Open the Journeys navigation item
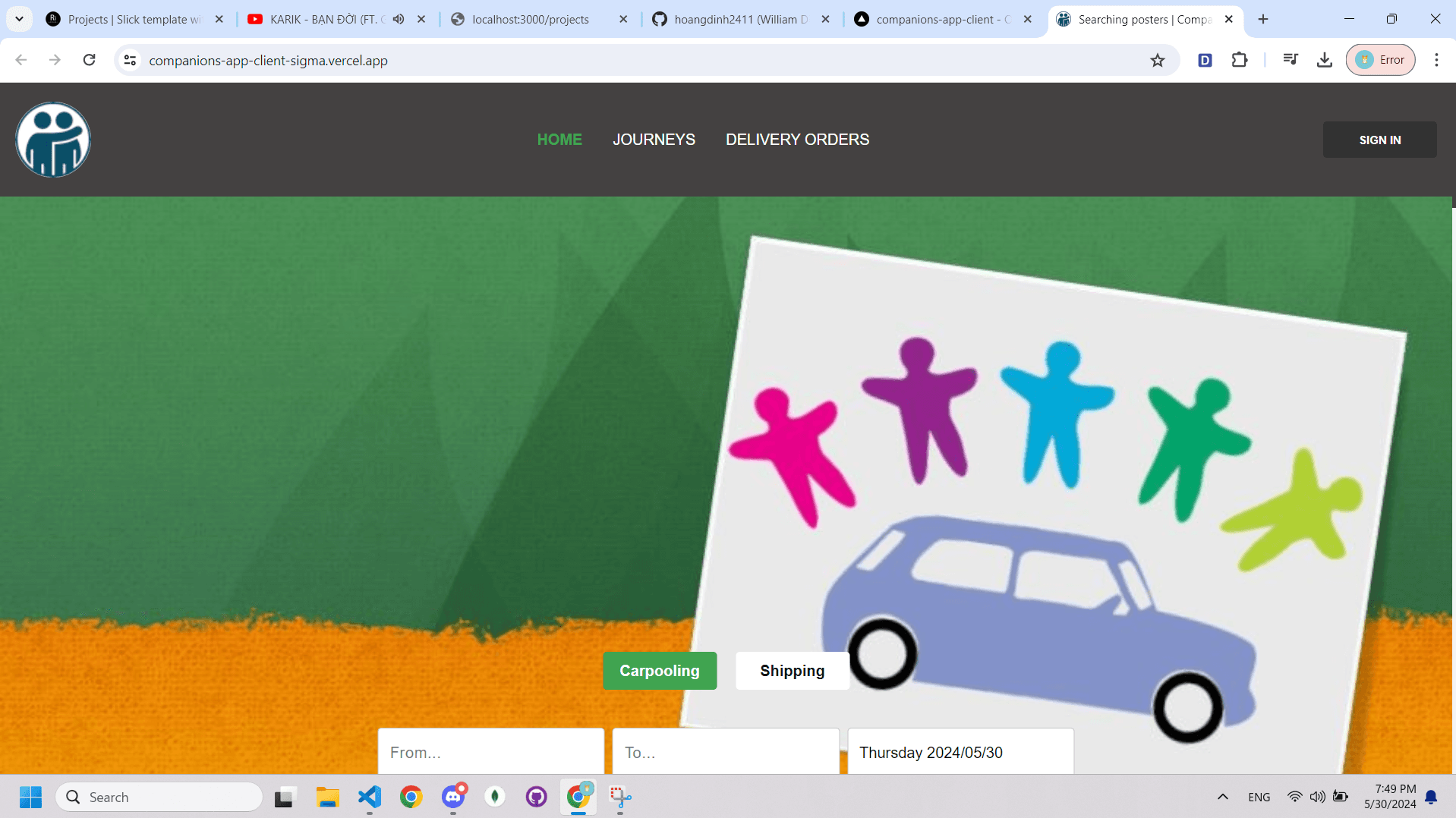1456x818 pixels. 654,140
